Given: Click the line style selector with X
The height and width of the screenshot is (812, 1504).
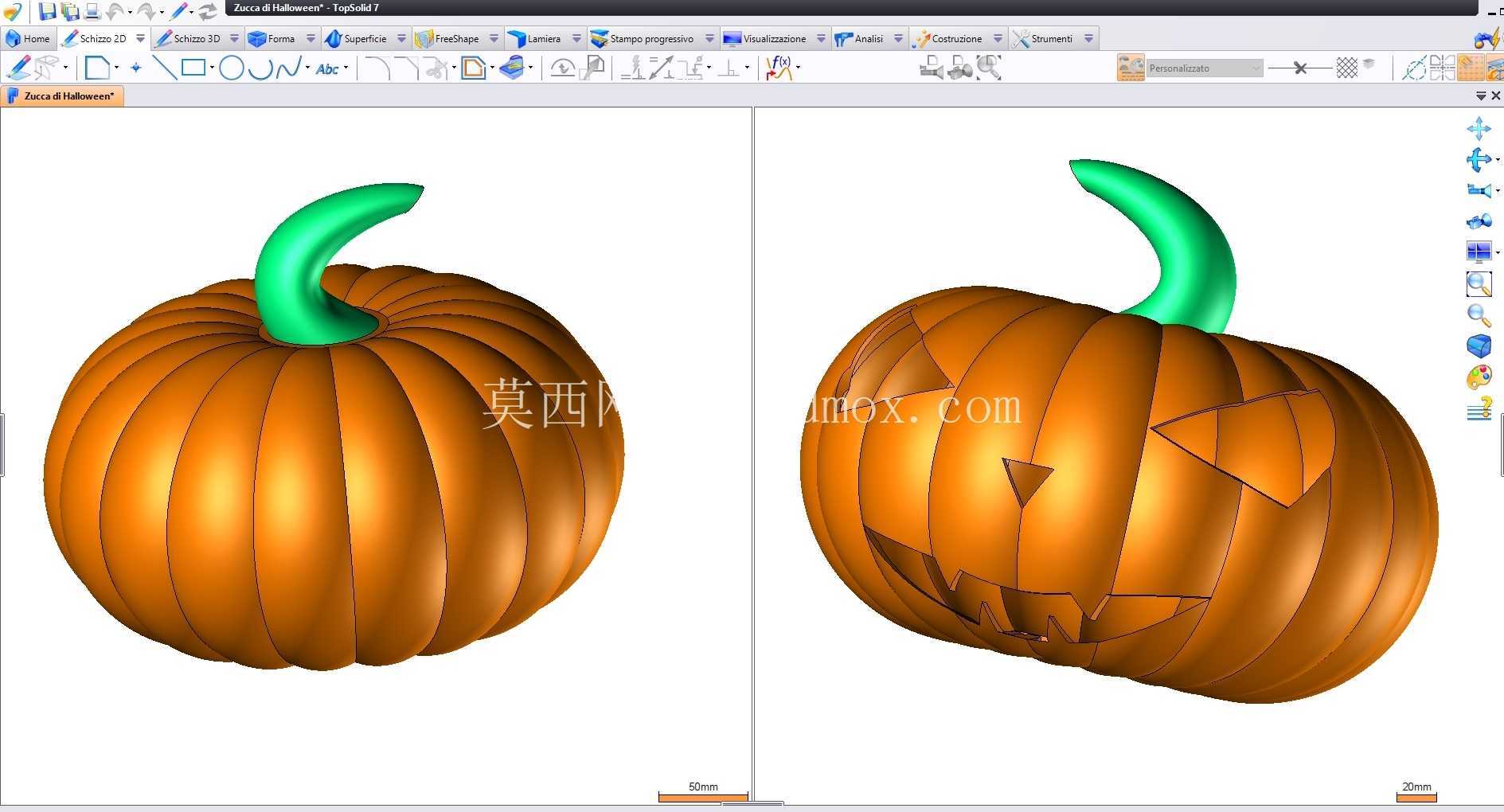Looking at the screenshot, I should [1299, 68].
